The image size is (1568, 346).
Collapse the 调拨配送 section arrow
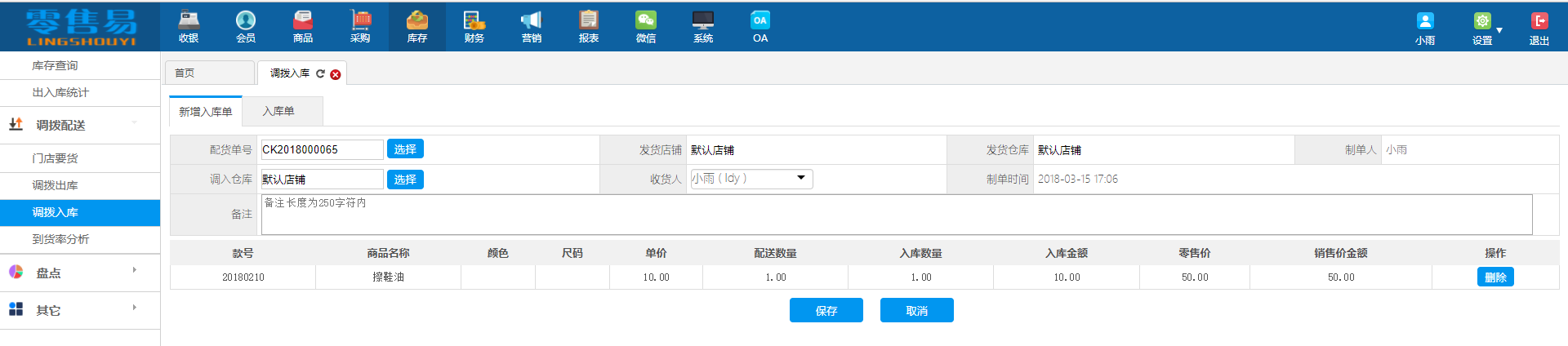[135, 122]
